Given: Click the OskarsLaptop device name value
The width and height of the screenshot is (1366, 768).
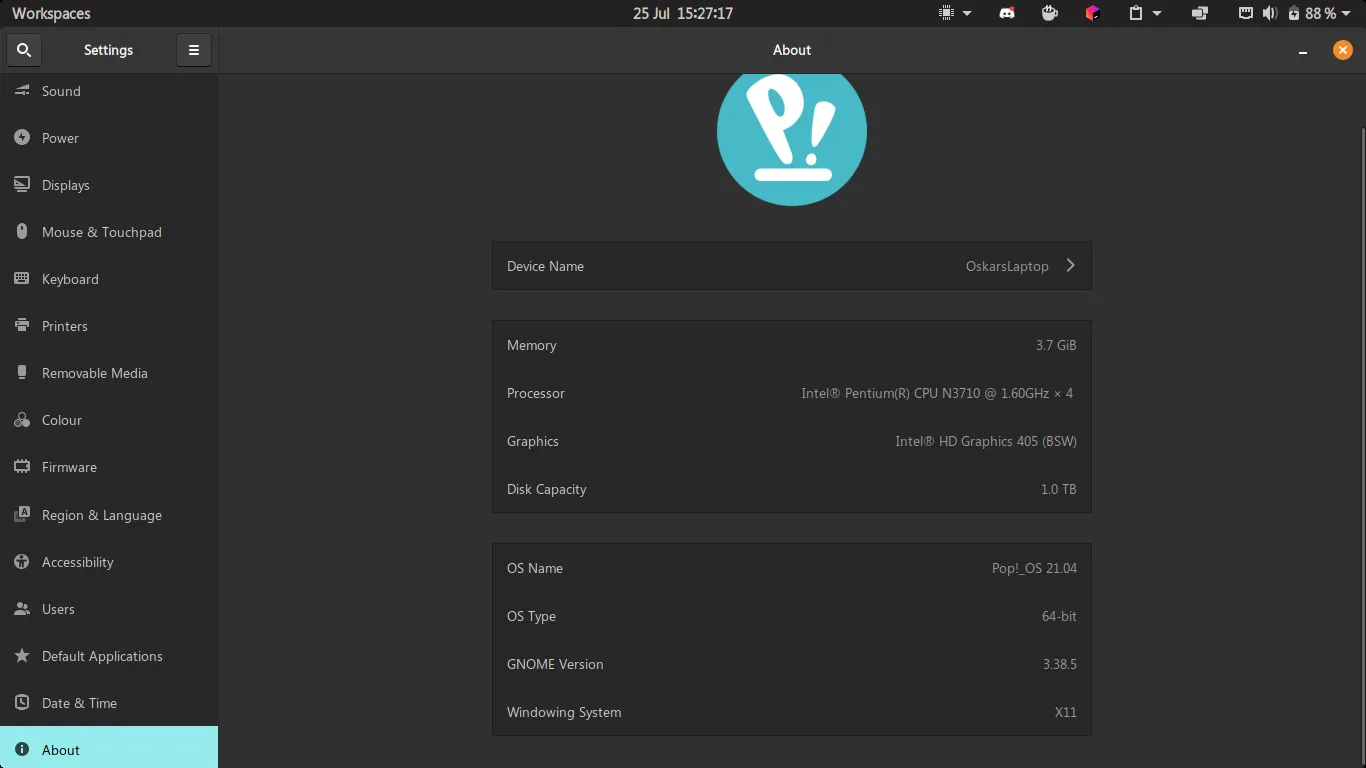Looking at the screenshot, I should (1007, 266).
